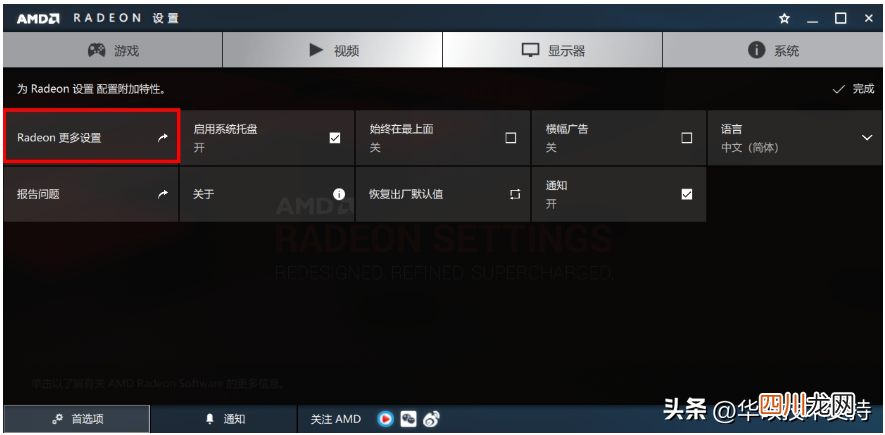Click the bell icon in bottom bar

coord(210,419)
